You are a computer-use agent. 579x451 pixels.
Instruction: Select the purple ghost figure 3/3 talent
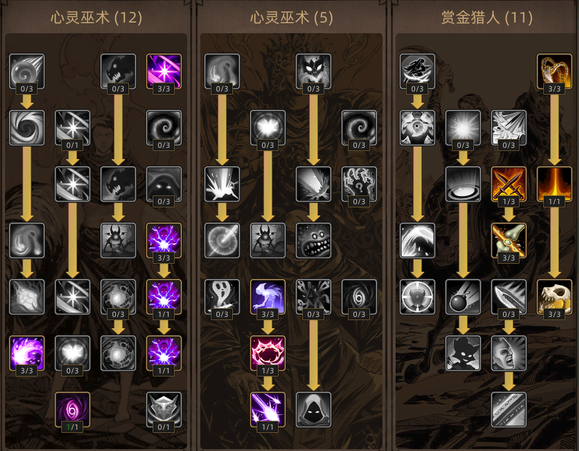pyautogui.click(x=267, y=297)
